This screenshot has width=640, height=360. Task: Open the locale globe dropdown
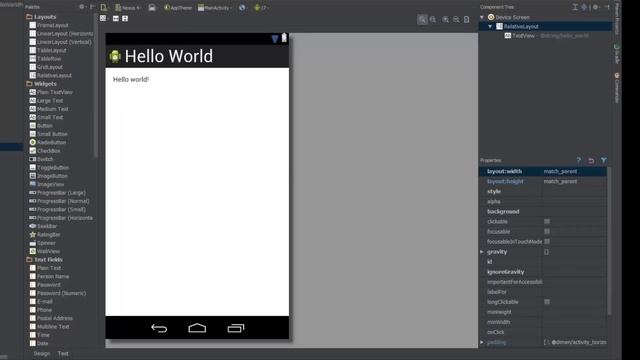click(242, 8)
